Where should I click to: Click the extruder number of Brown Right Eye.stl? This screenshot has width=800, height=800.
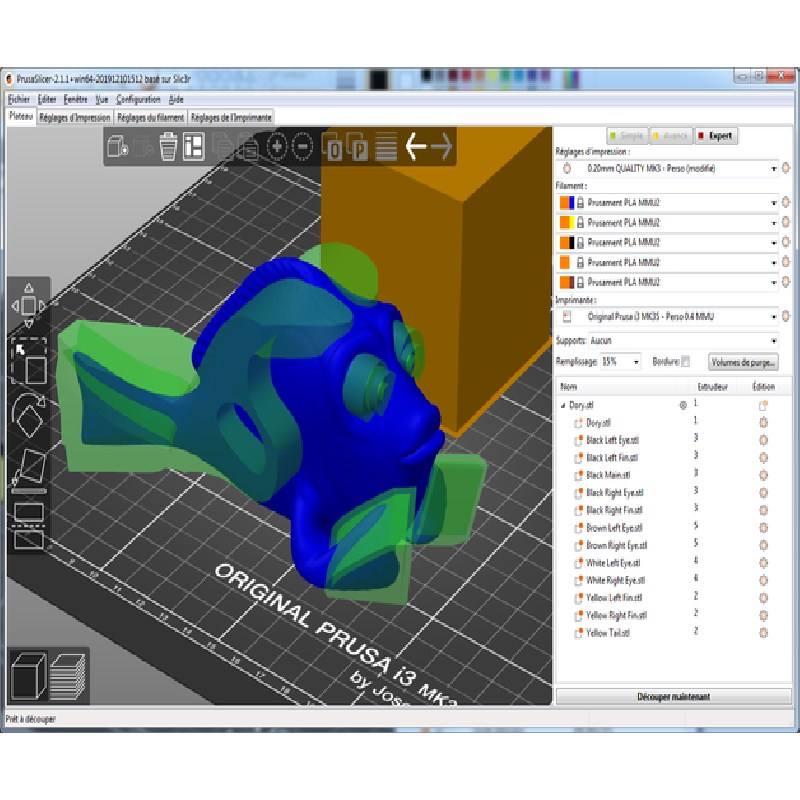coord(695,544)
